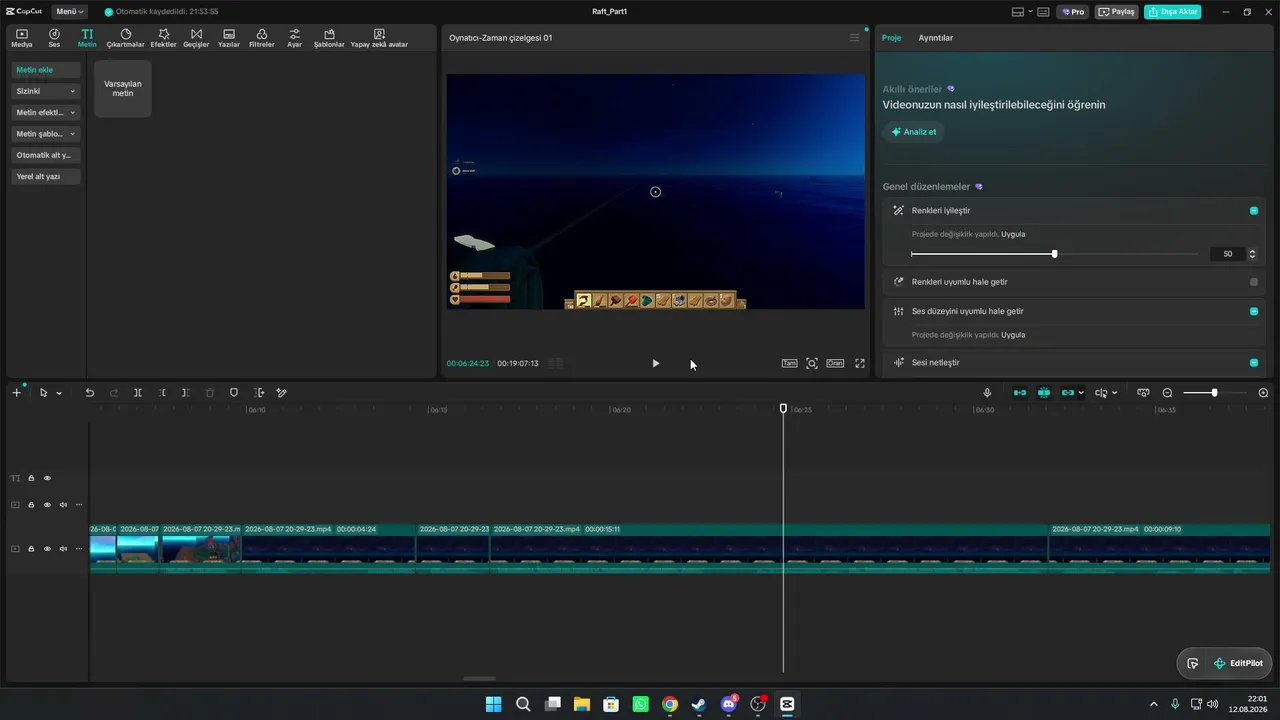This screenshot has height=720, width=1280.
Task: Toggle timeline auto snapping
Action: [1044, 393]
